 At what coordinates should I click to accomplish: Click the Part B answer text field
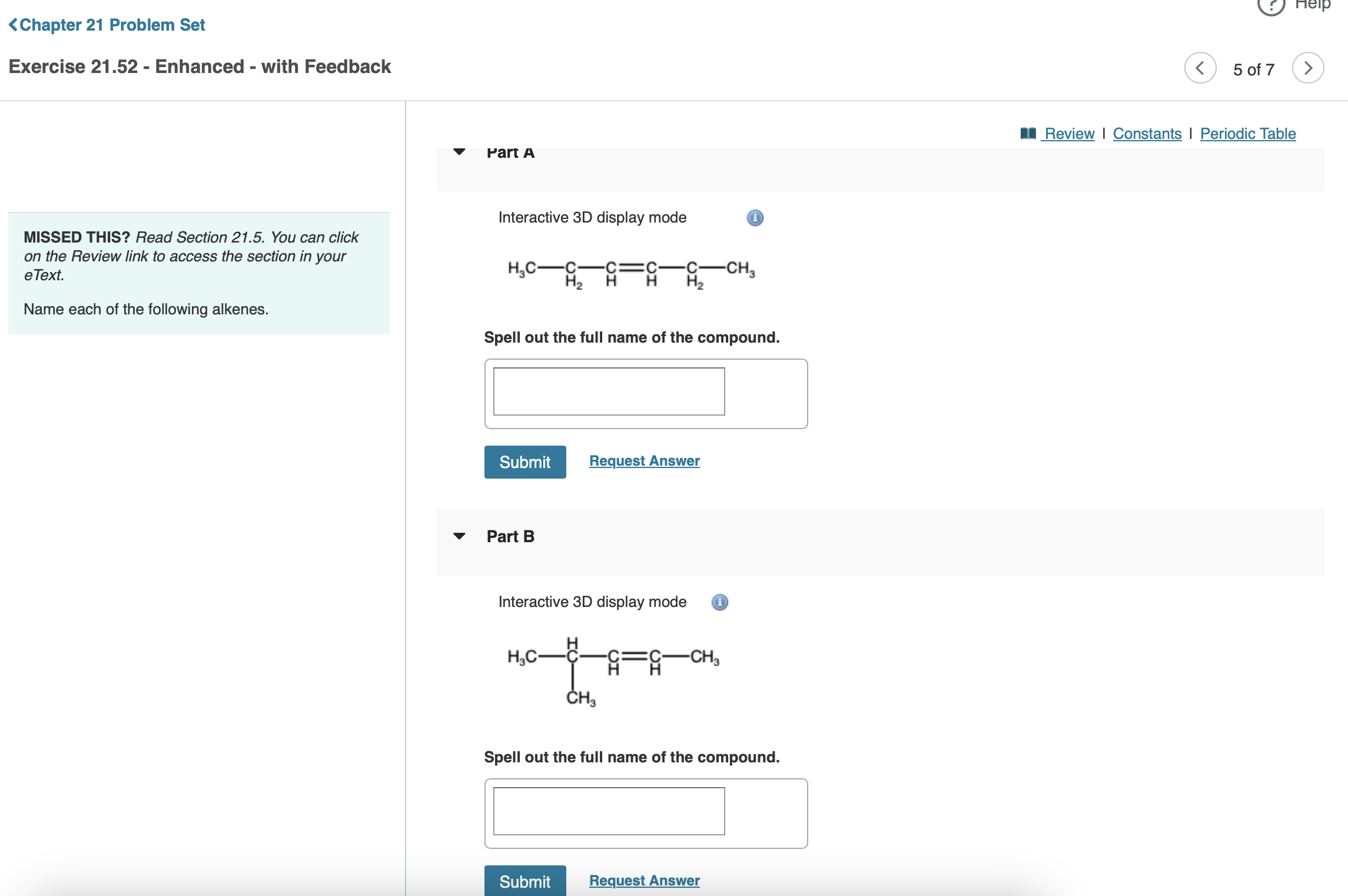[609, 811]
